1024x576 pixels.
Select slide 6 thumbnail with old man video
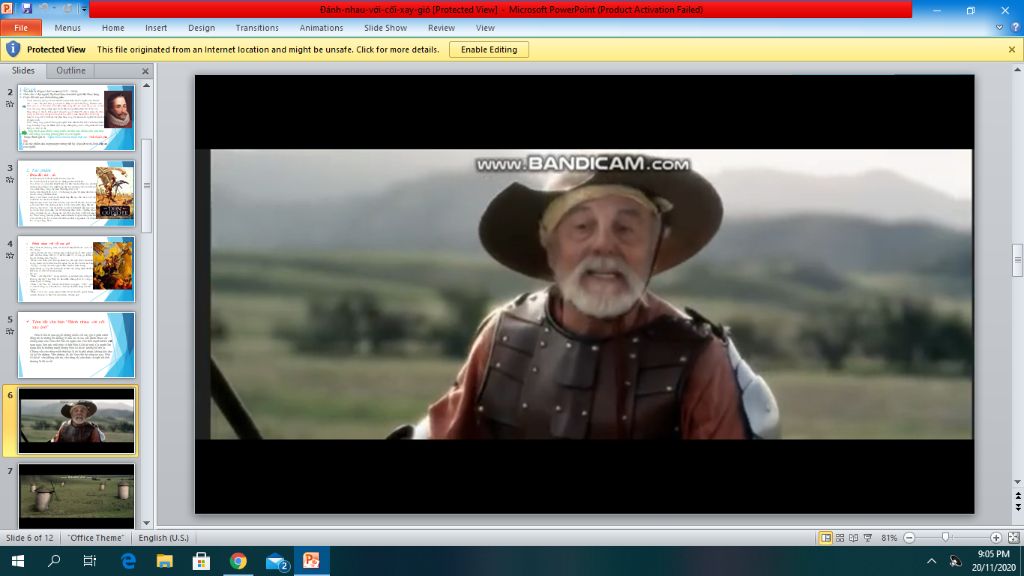click(76, 421)
